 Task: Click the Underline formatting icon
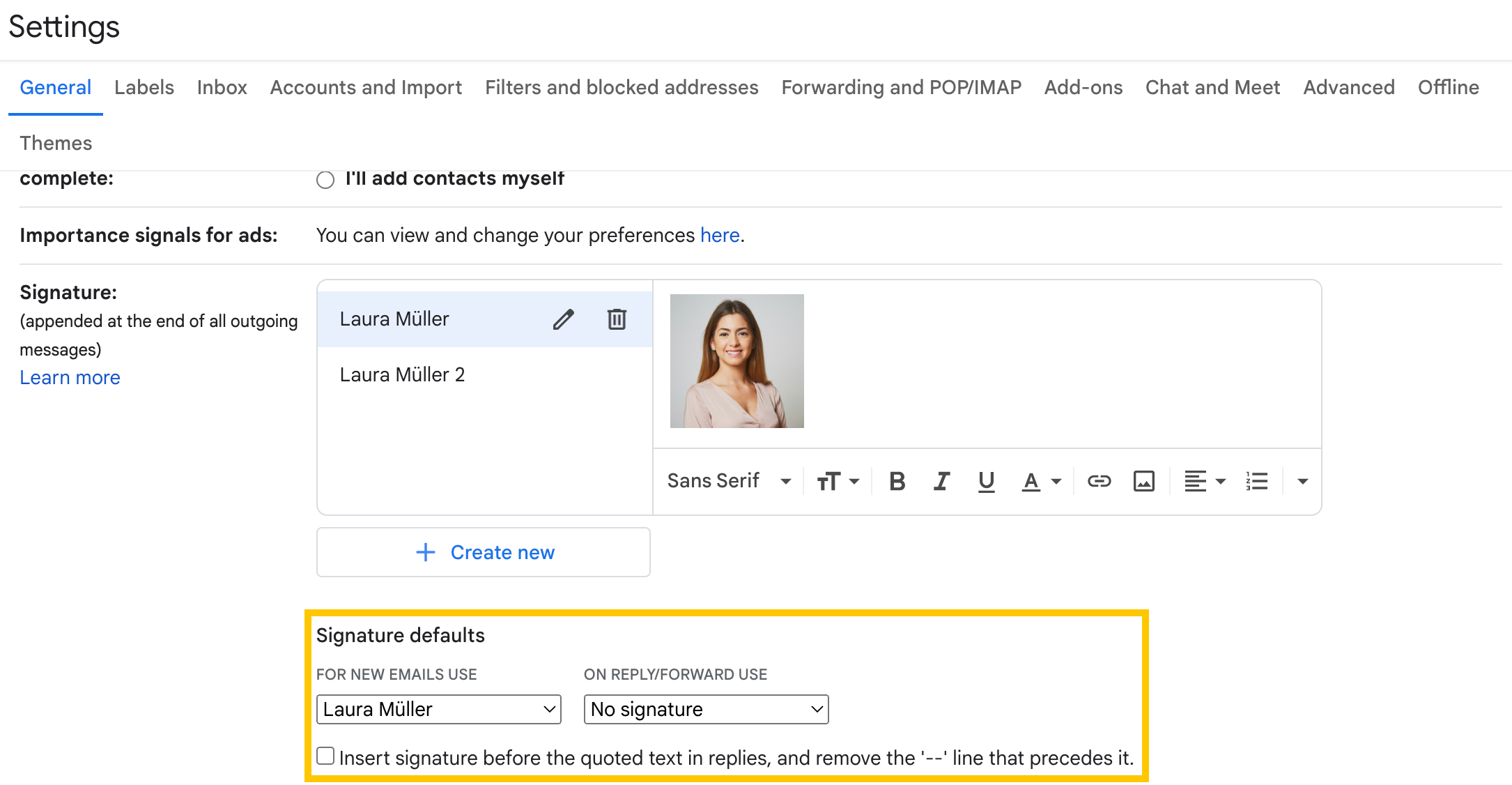983,478
